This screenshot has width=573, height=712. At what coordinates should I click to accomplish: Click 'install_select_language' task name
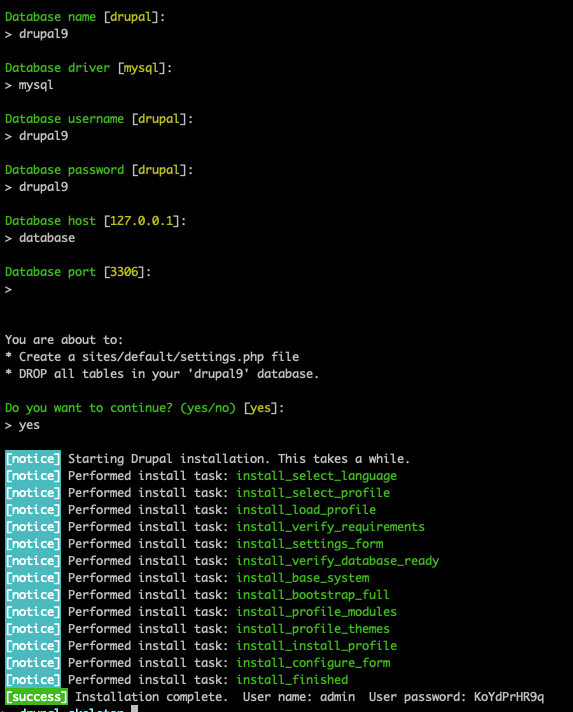pos(316,476)
